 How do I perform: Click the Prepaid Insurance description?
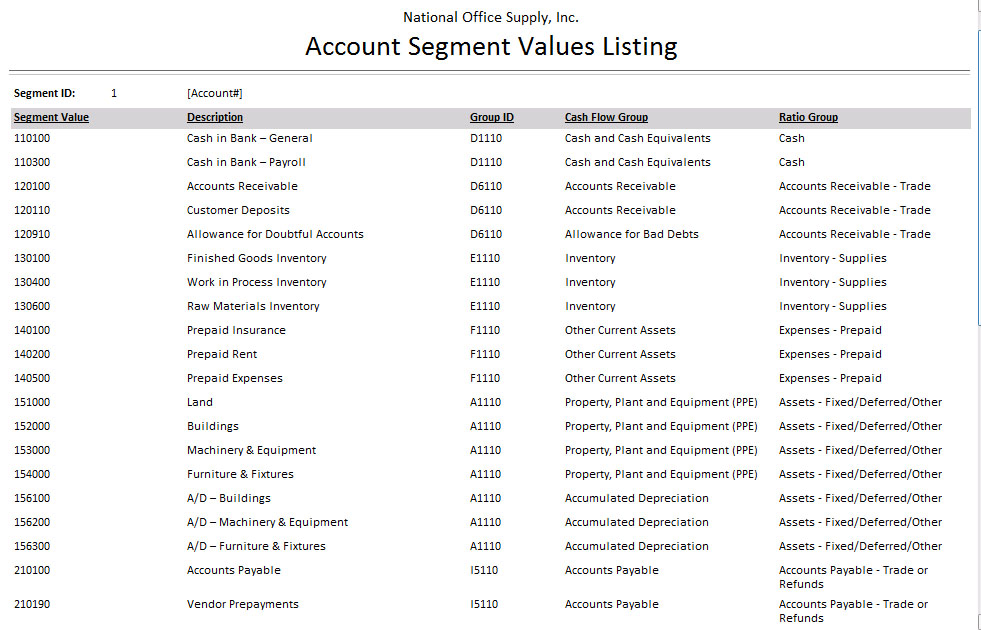(236, 331)
